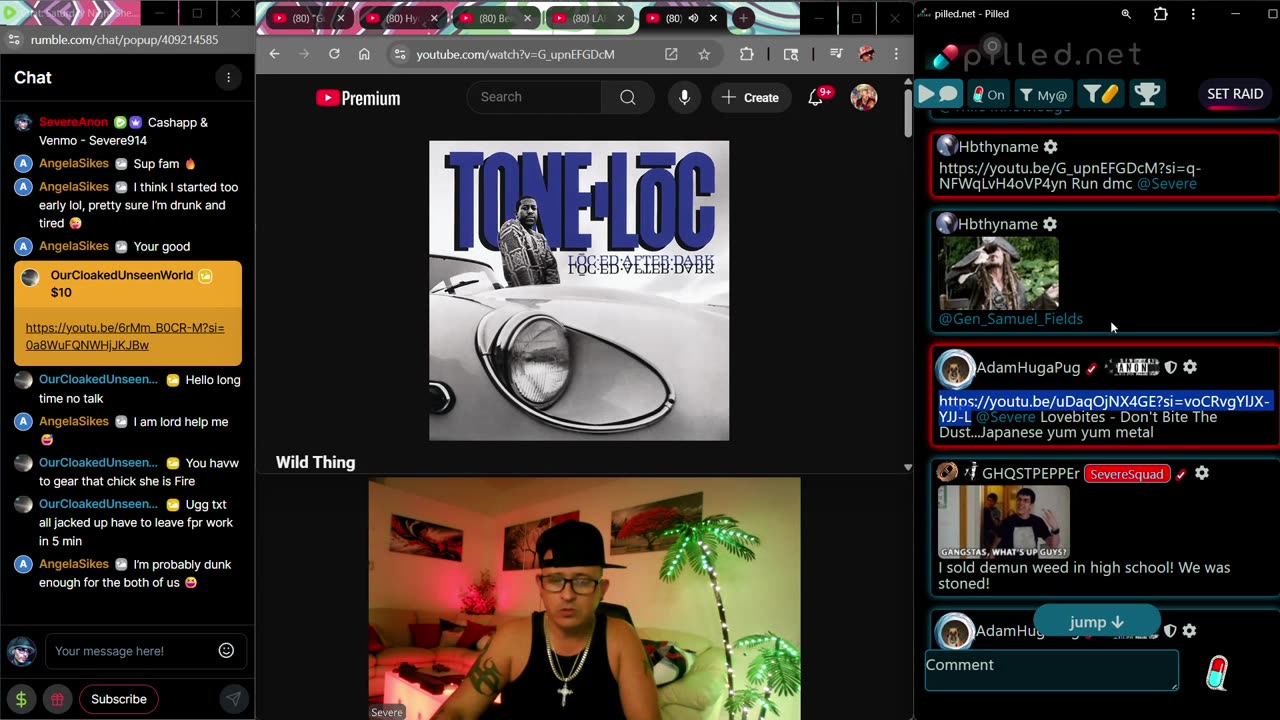Click the YouTube search field

(534, 97)
